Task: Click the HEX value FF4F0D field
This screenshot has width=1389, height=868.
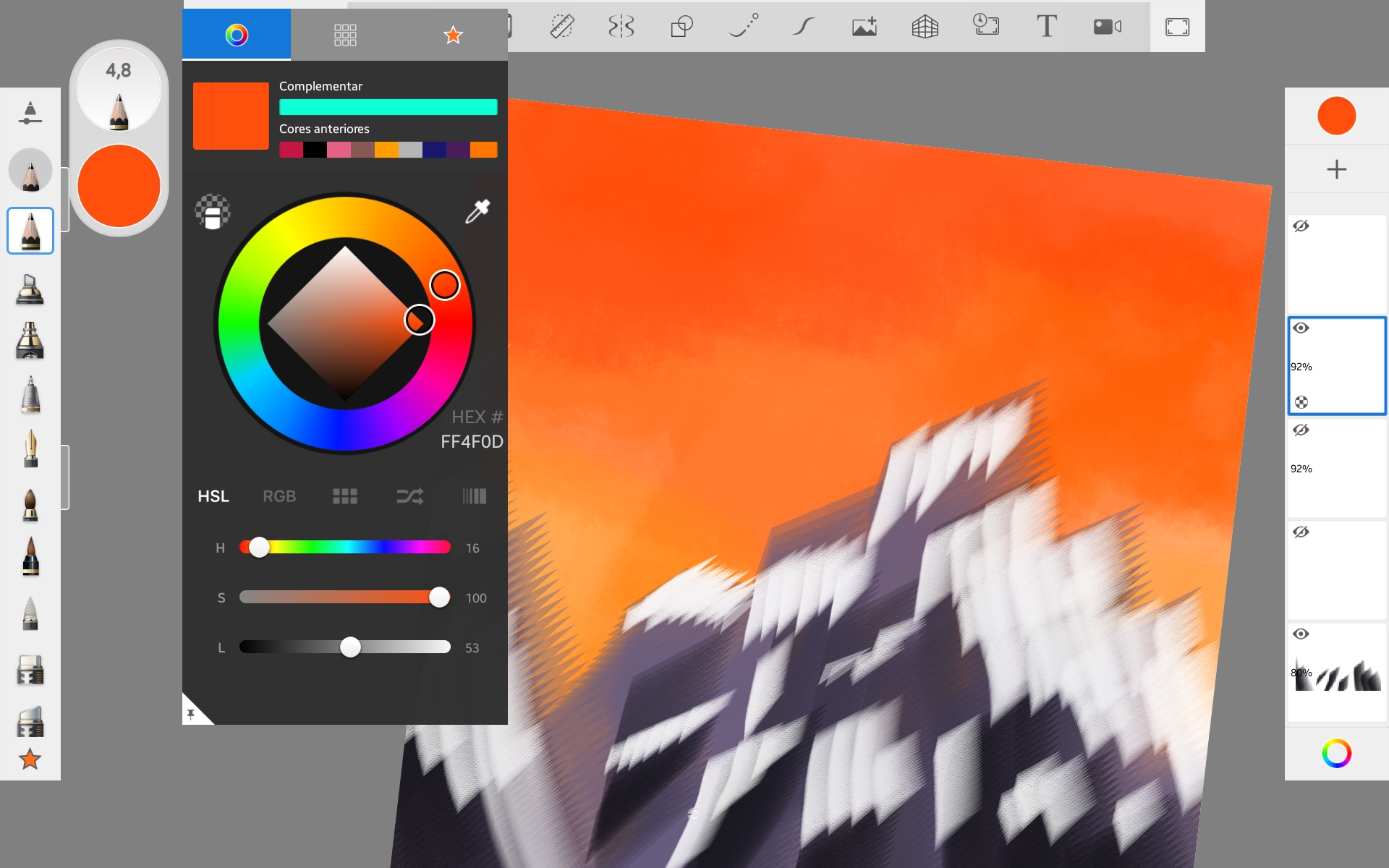Action: click(x=472, y=442)
